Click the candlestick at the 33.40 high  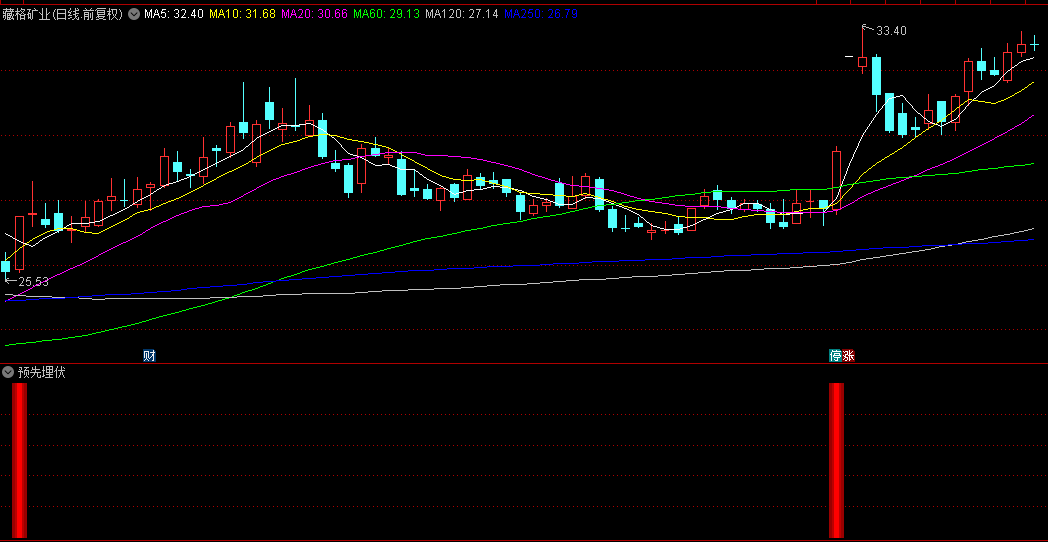coord(862,61)
